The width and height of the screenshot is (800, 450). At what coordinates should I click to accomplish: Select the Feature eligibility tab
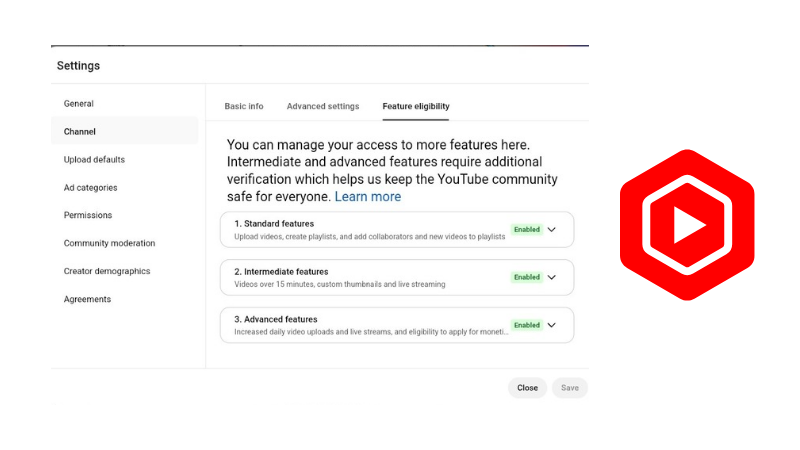tap(416, 106)
